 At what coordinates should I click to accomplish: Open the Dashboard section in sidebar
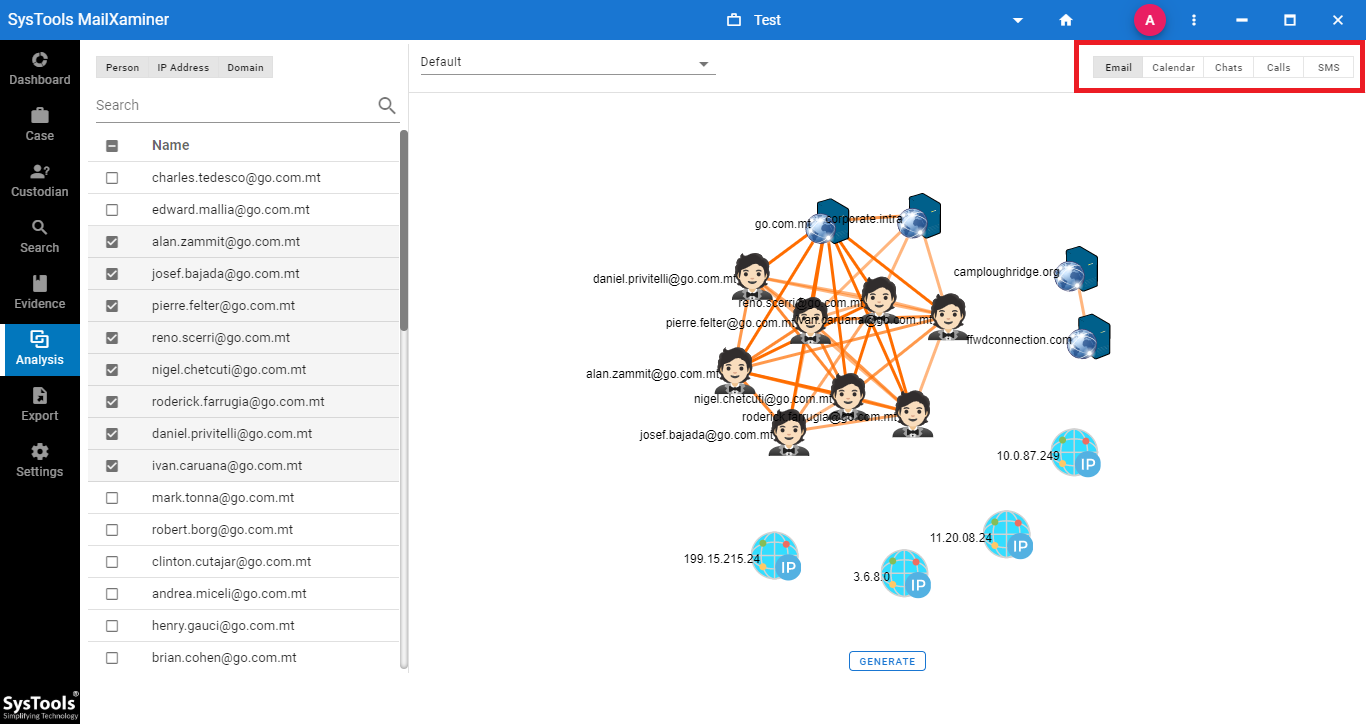click(40, 69)
